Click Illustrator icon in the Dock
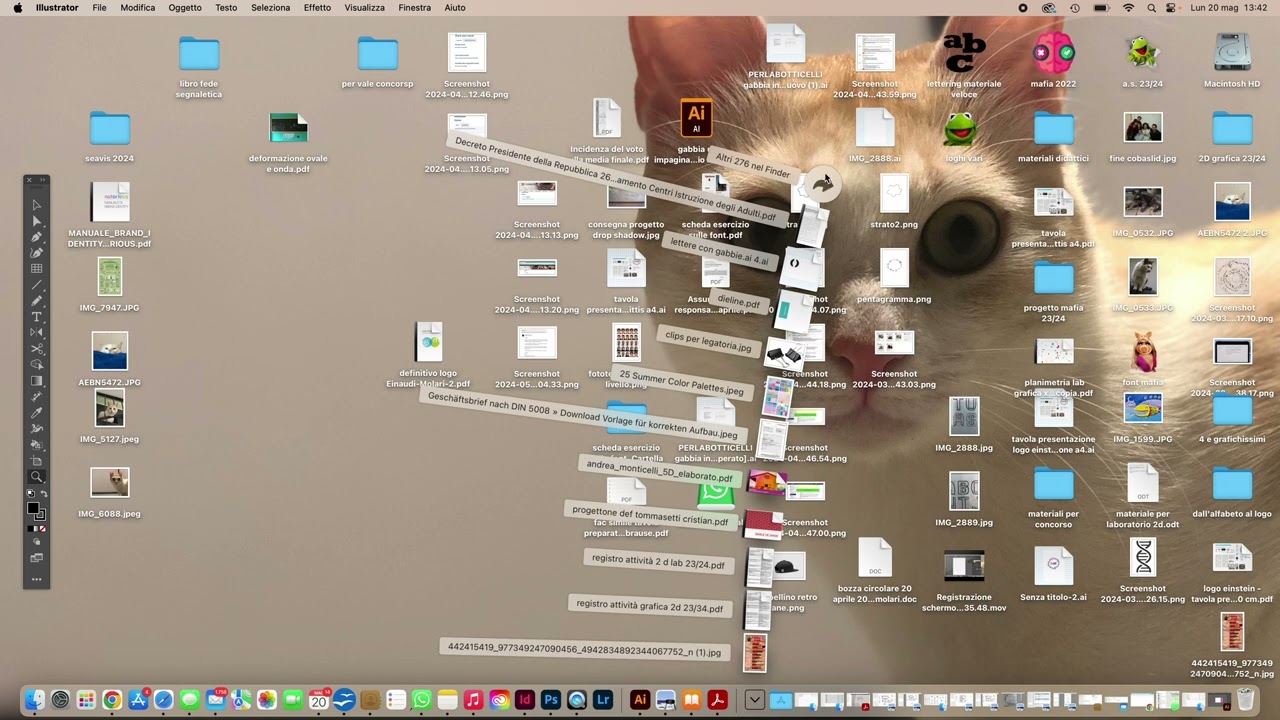 640,700
